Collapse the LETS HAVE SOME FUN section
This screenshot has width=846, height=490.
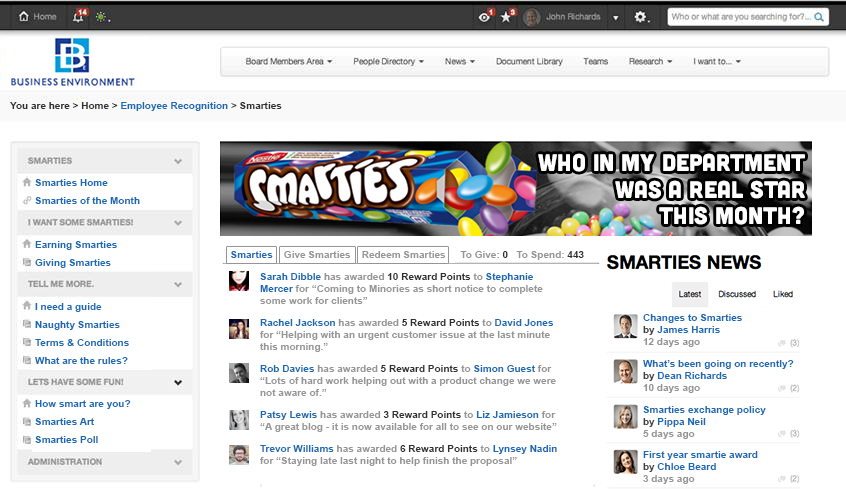point(178,382)
